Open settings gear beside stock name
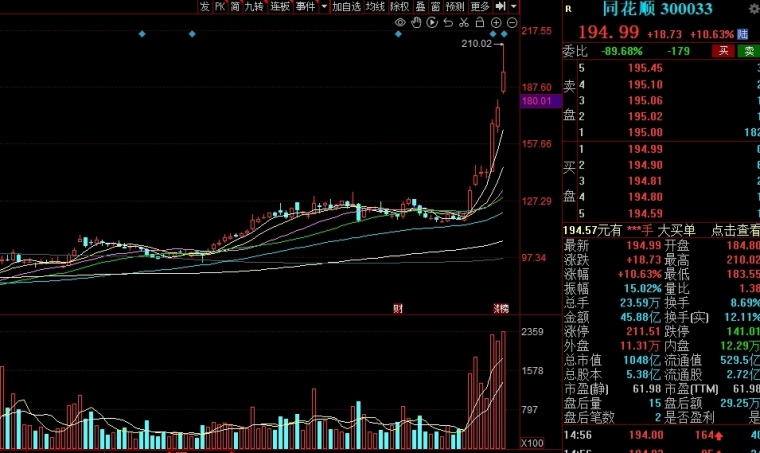 point(754,8)
